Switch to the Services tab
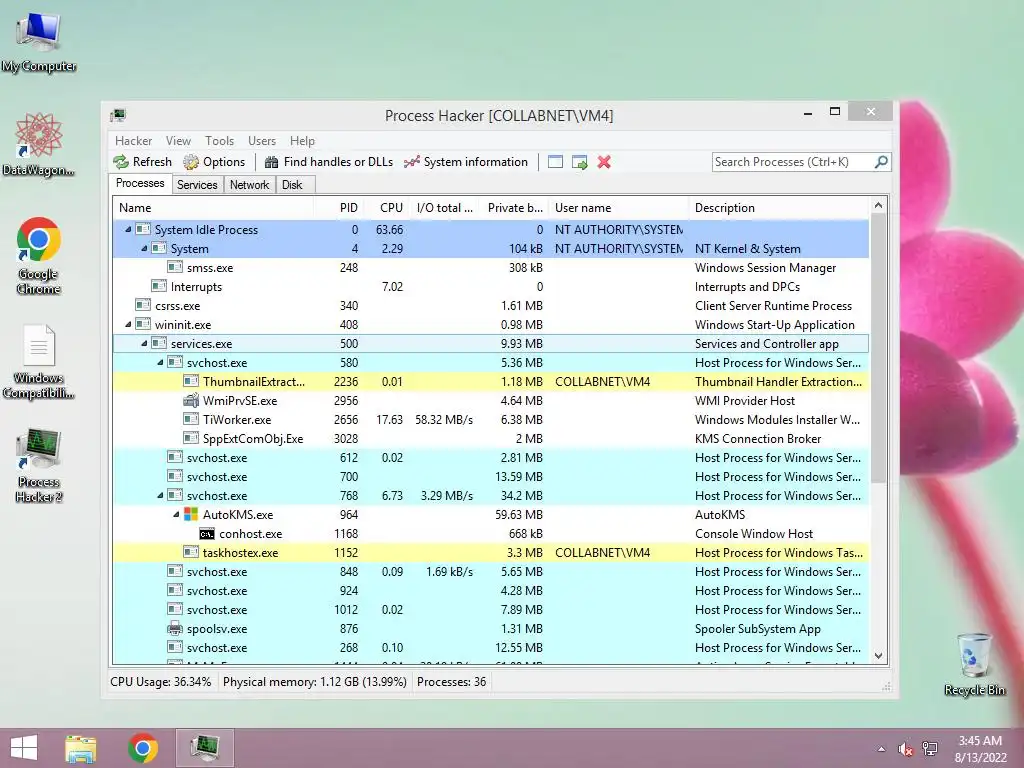1024x768 pixels. coord(197,185)
